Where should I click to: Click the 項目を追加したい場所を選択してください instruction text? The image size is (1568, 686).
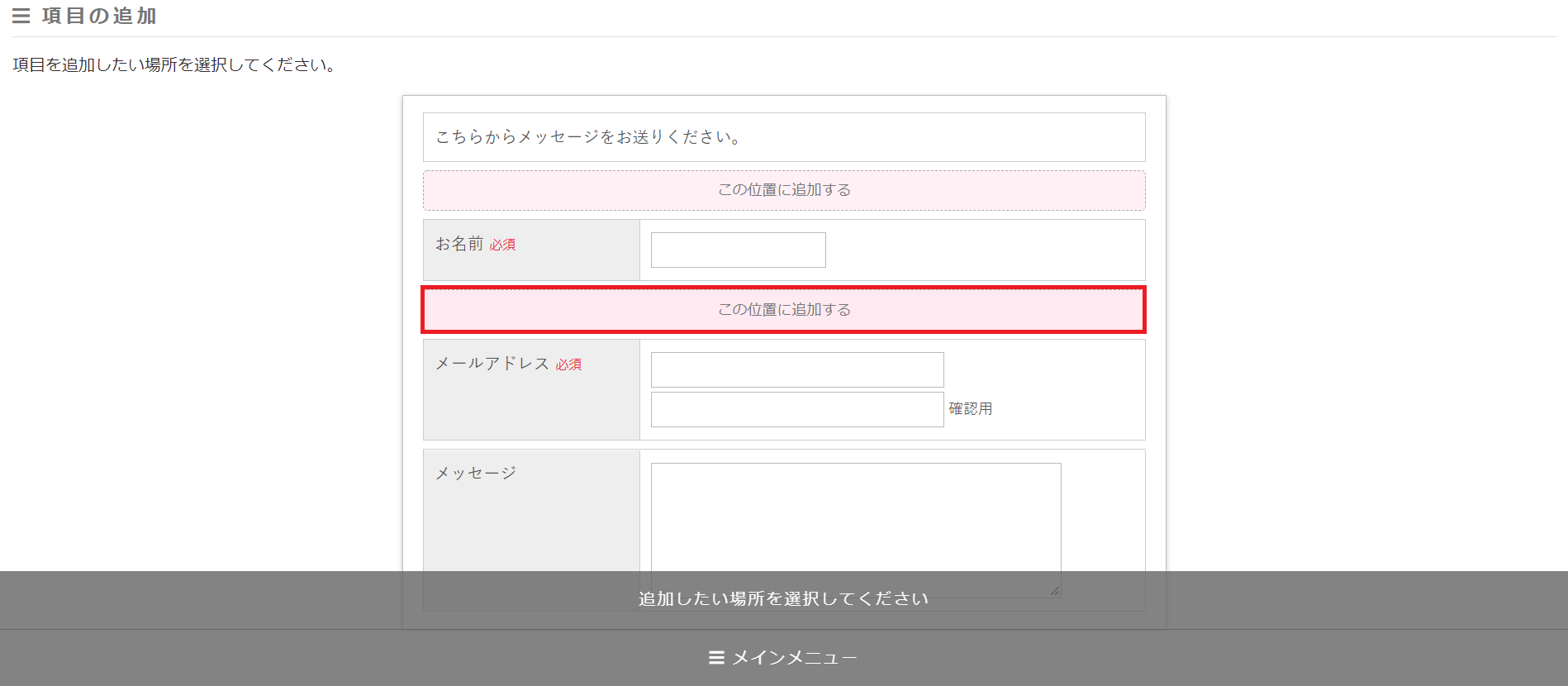pyautogui.click(x=173, y=64)
